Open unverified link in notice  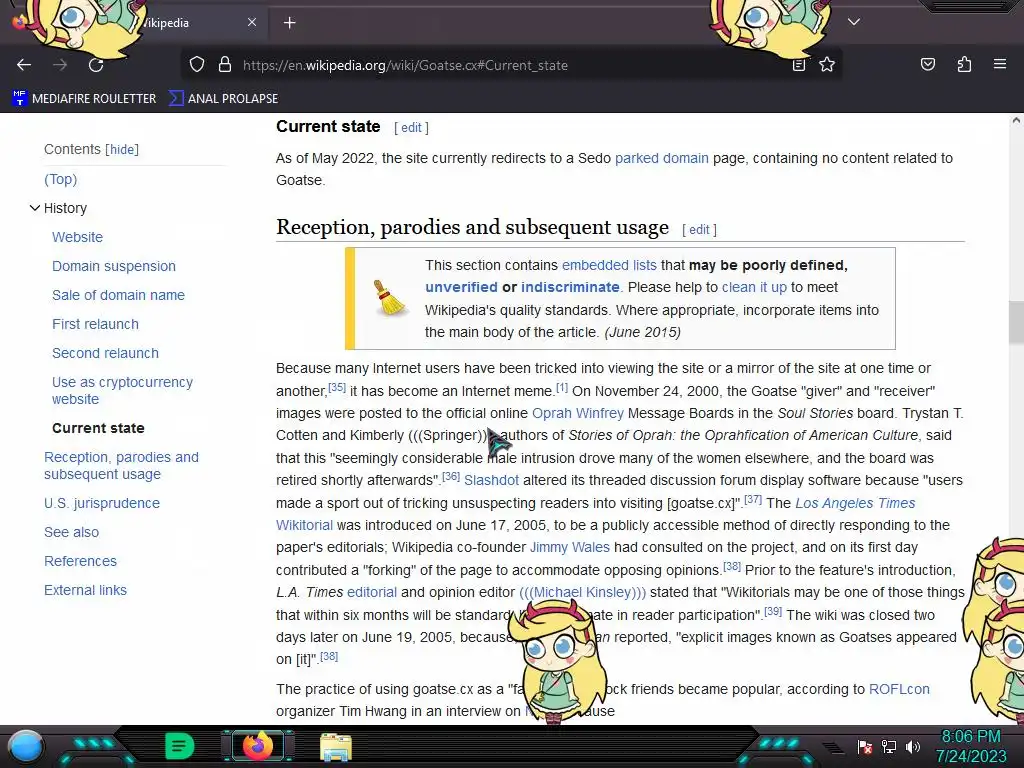pos(461,287)
